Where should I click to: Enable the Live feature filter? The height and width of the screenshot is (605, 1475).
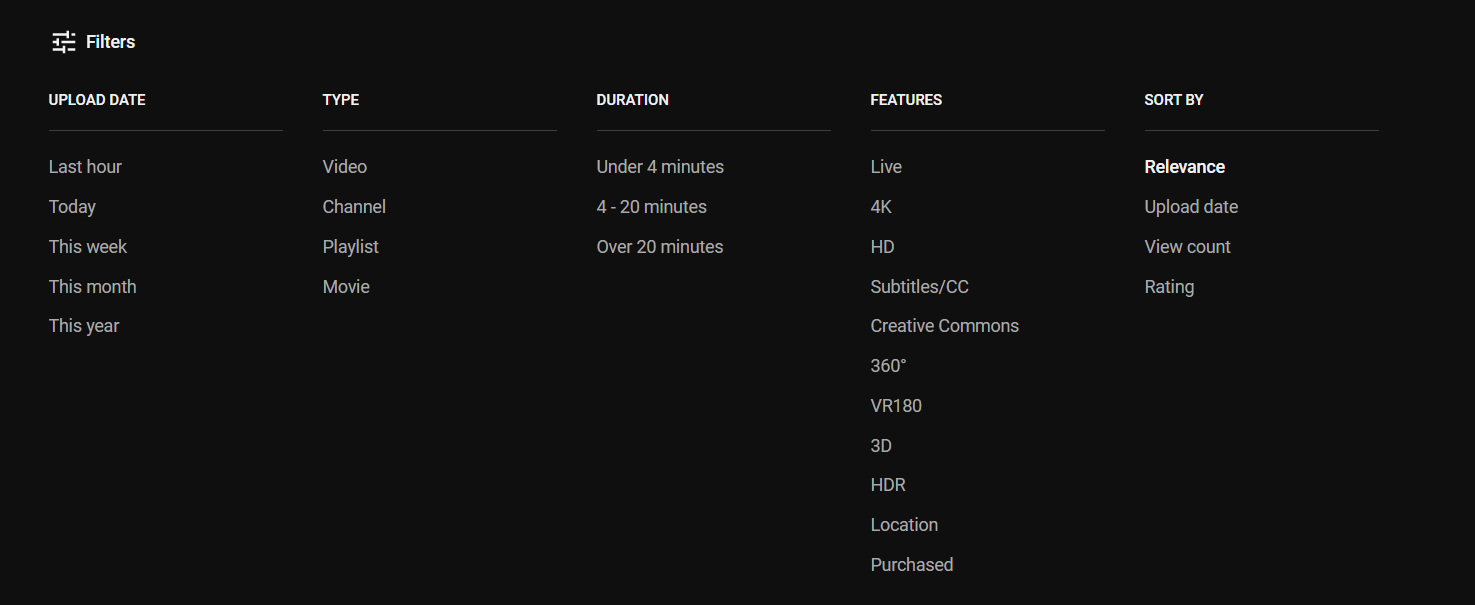(886, 167)
